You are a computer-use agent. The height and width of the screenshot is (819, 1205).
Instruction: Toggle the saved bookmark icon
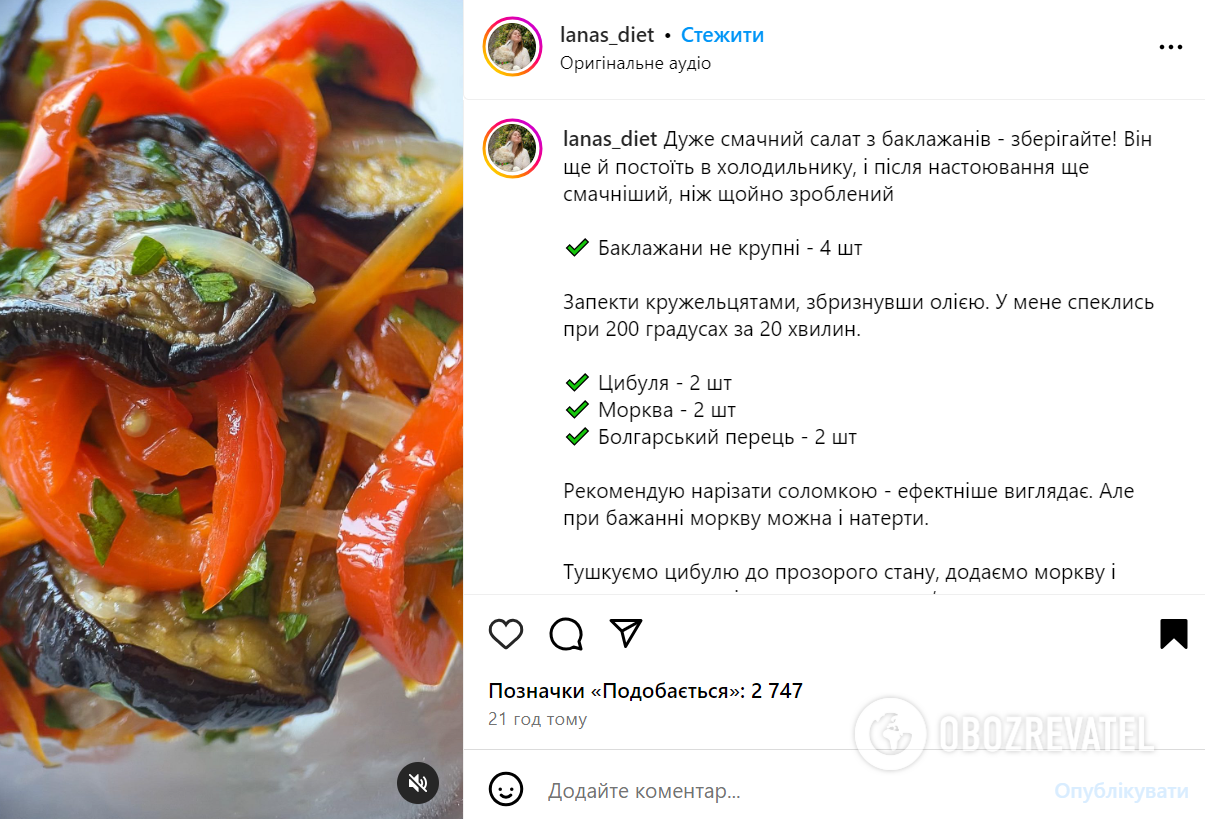1174,633
